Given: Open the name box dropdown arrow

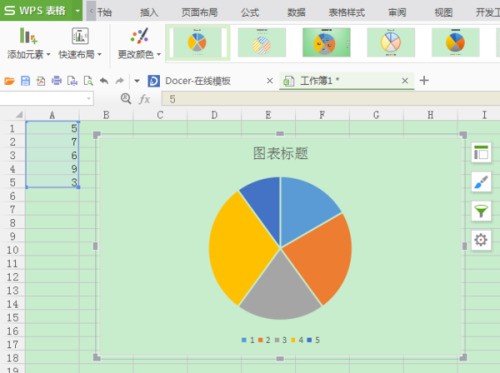Looking at the screenshot, I should (x=89, y=98).
